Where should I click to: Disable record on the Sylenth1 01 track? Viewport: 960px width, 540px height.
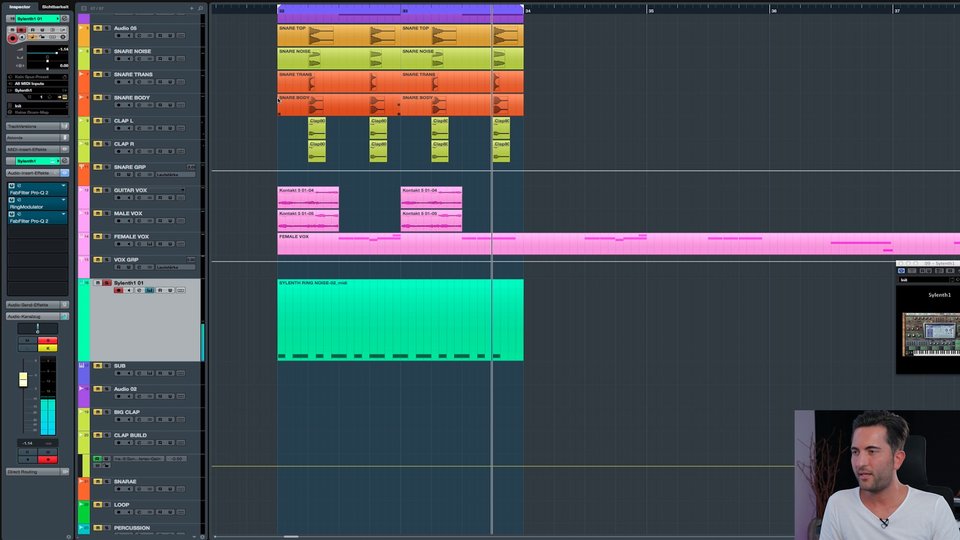(119, 290)
